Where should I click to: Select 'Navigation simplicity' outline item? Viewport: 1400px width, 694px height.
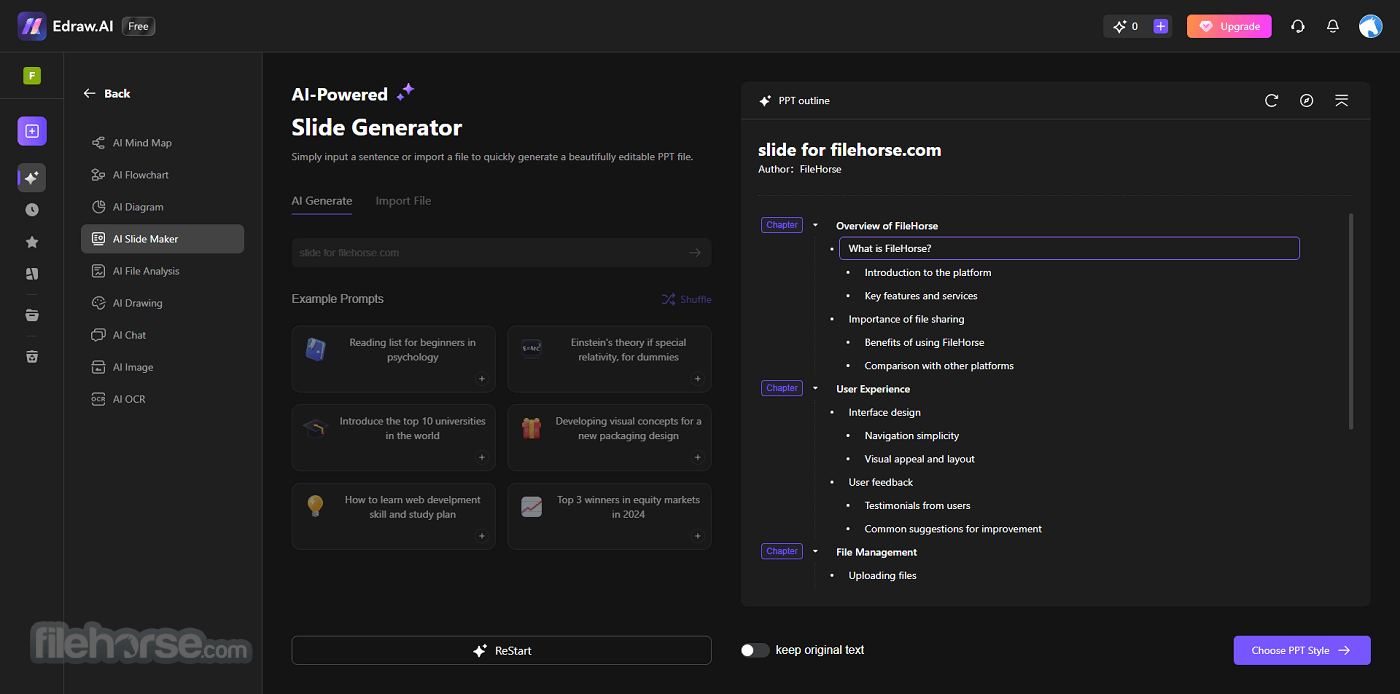pyautogui.click(x=912, y=436)
